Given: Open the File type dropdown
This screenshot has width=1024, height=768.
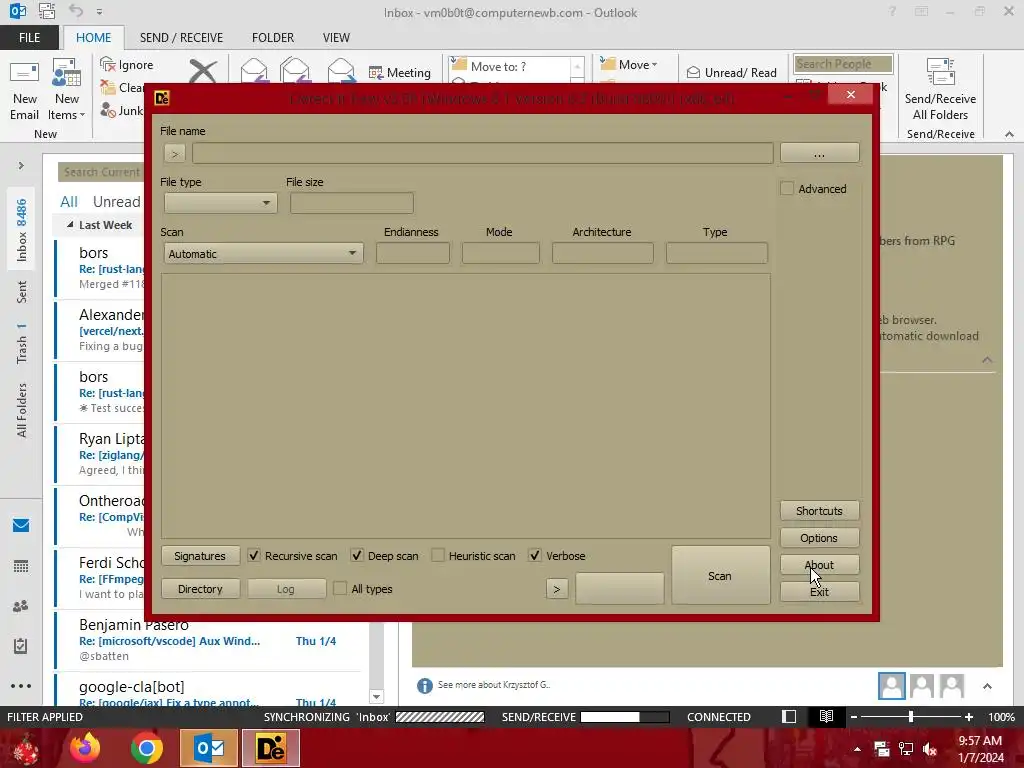Looking at the screenshot, I should (x=221, y=203).
